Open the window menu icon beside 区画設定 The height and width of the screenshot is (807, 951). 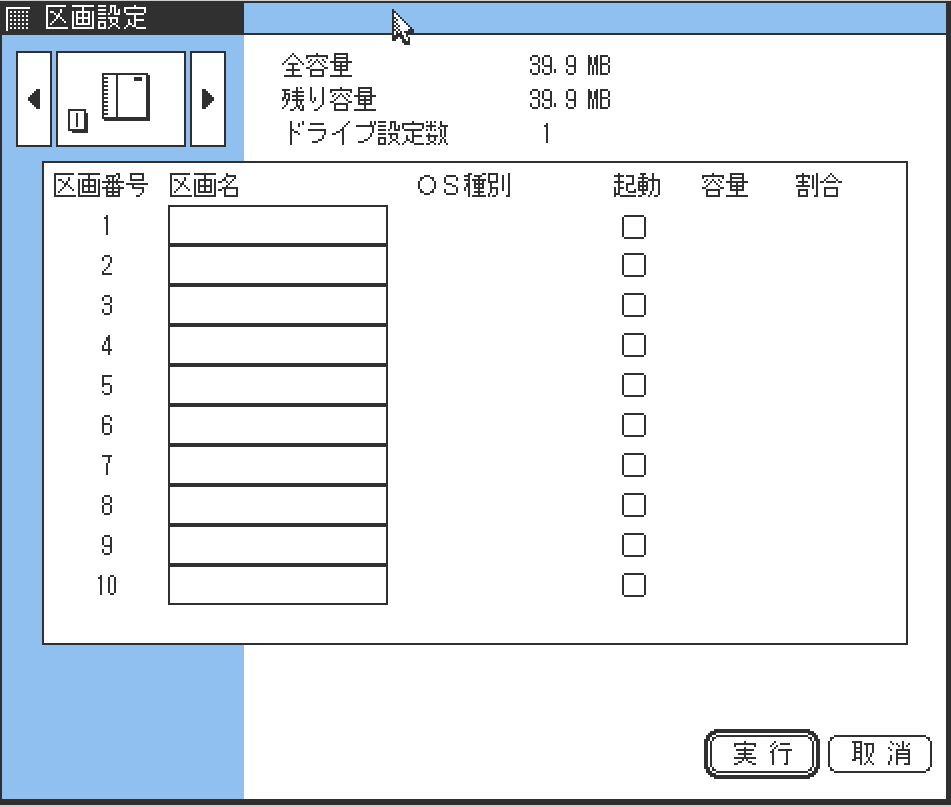point(17,18)
